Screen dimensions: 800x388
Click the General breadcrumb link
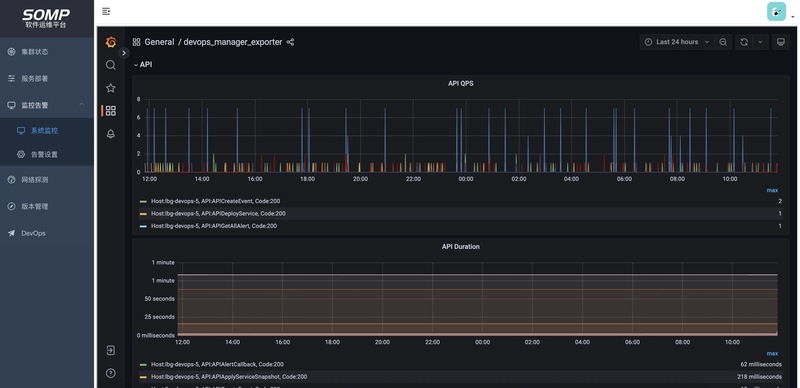pos(159,42)
